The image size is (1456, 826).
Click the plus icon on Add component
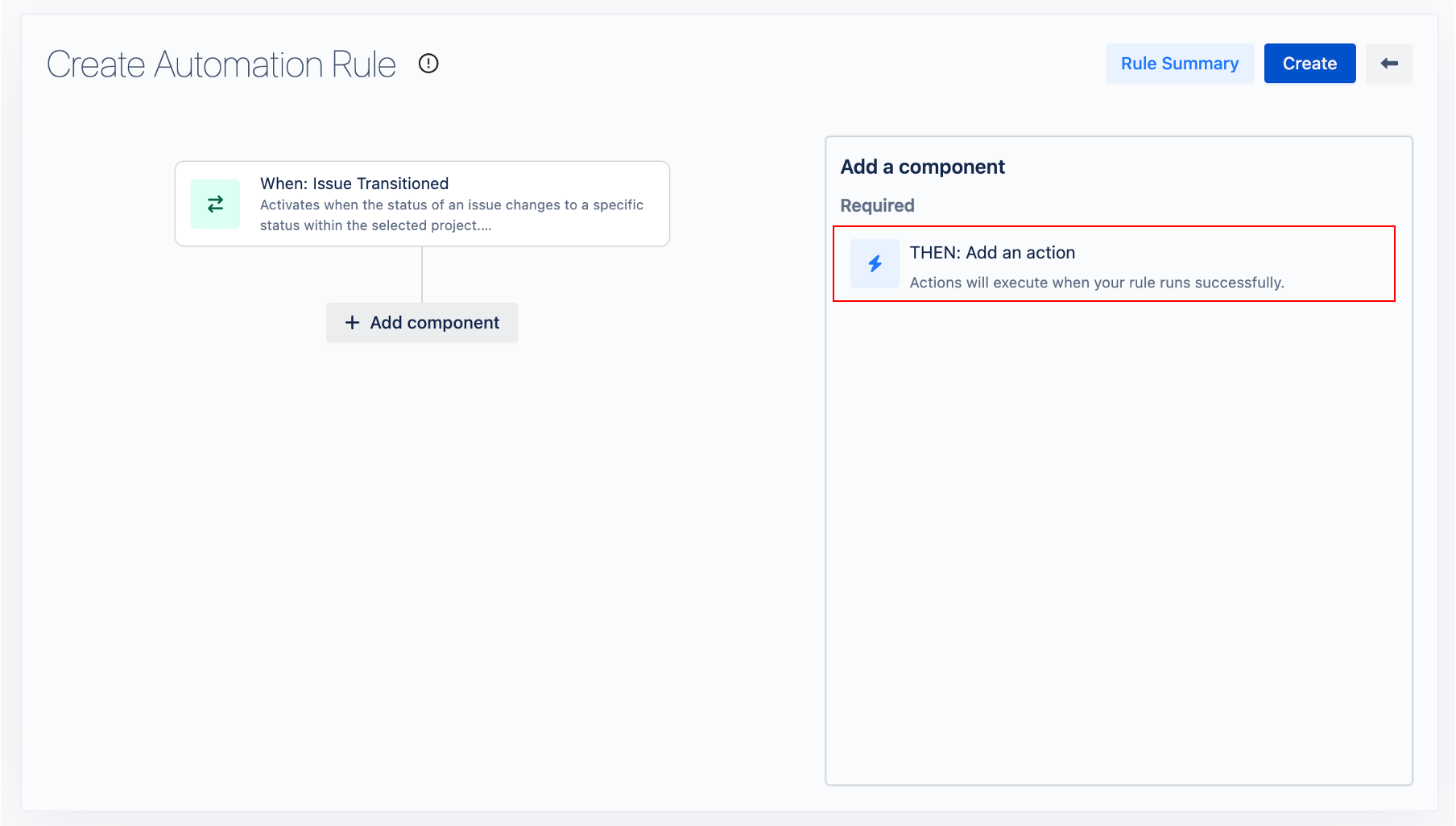(x=352, y=323)
